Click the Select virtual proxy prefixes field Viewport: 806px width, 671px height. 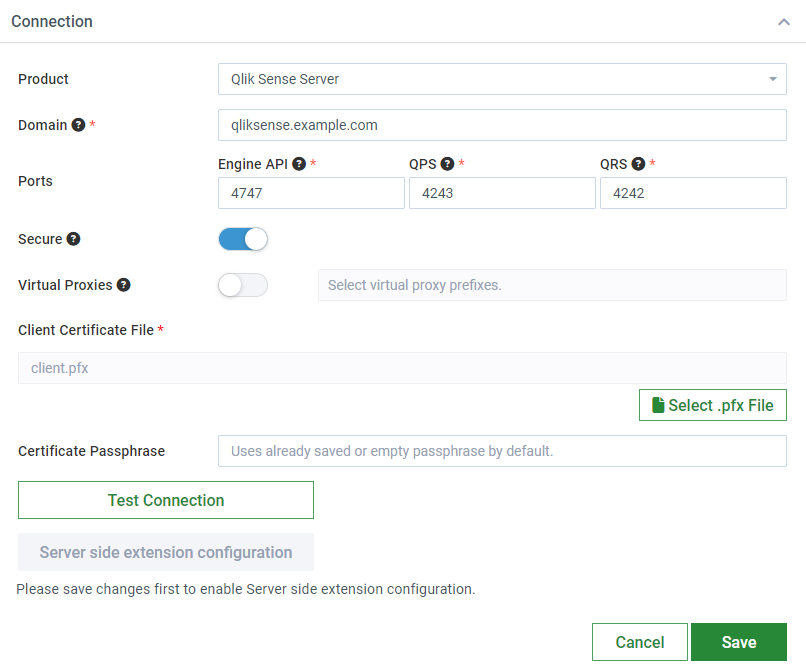(552, 285)
